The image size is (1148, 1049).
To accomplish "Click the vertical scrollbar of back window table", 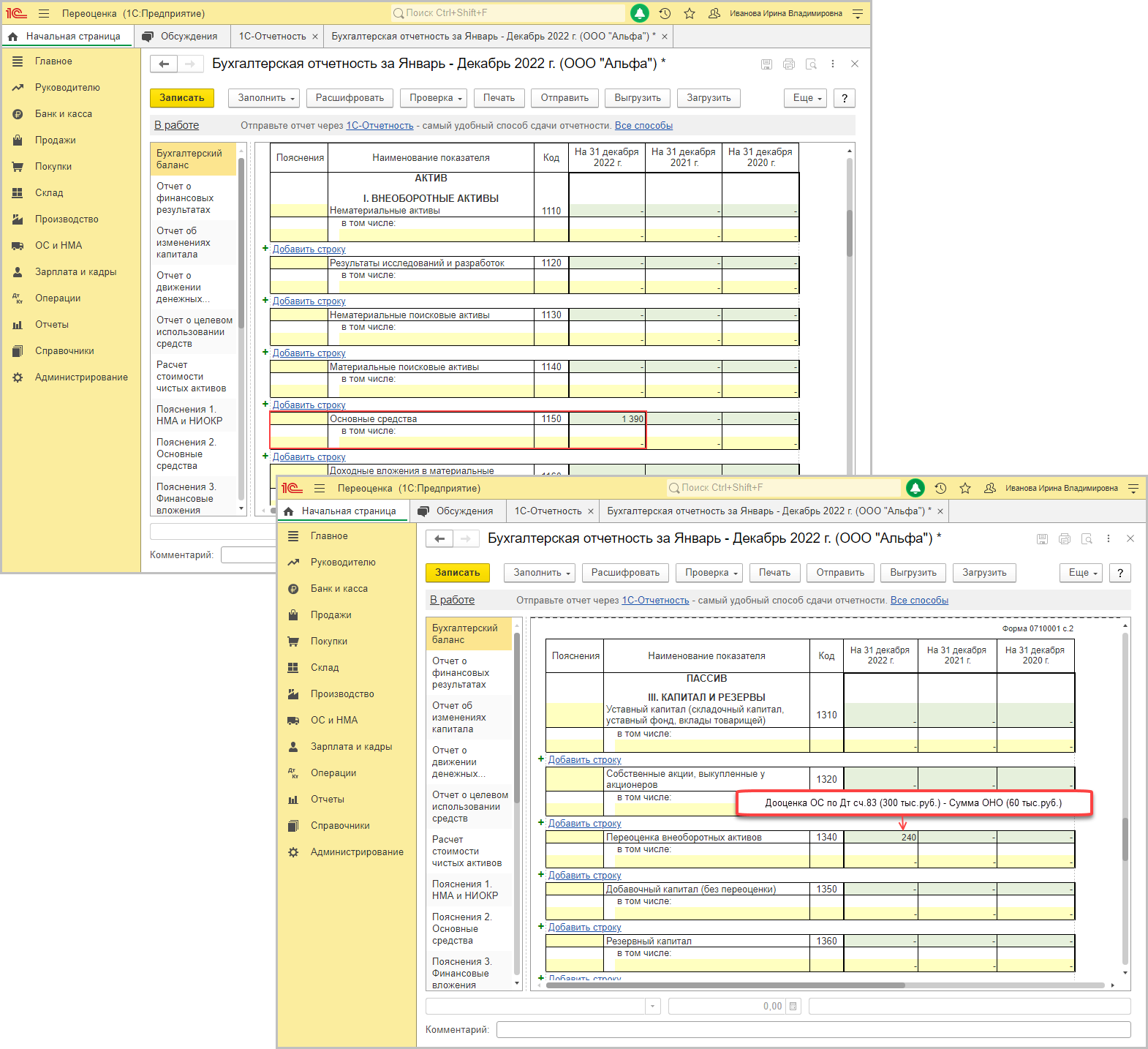I will (850, 233).
